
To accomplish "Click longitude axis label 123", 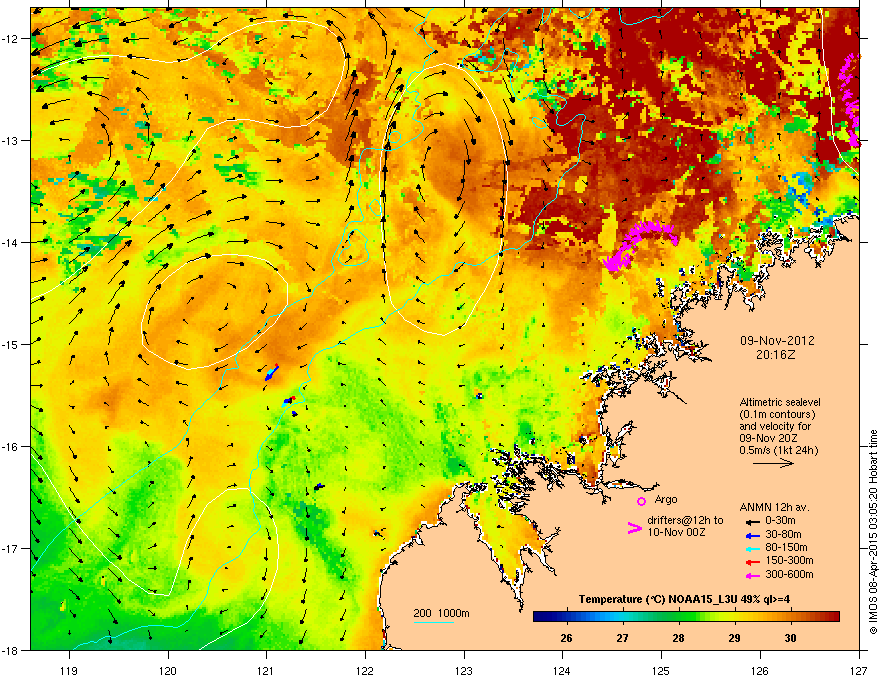I will [x=464, y=670].
